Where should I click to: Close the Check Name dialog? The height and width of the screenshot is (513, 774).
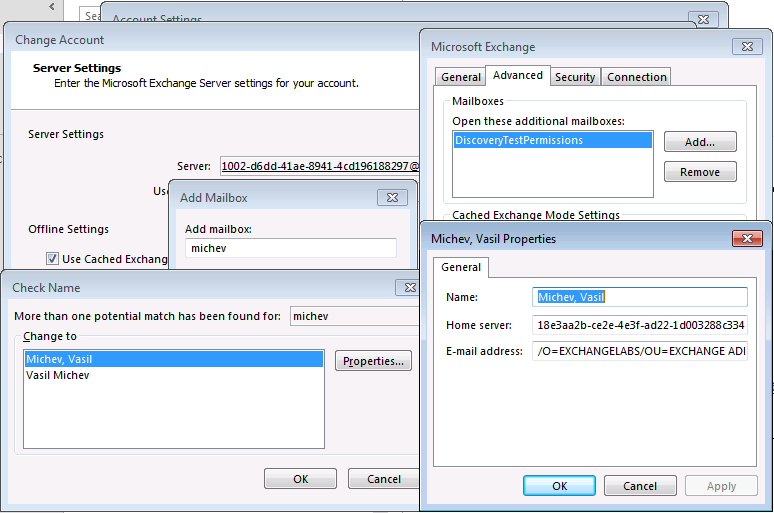[409, 287]
